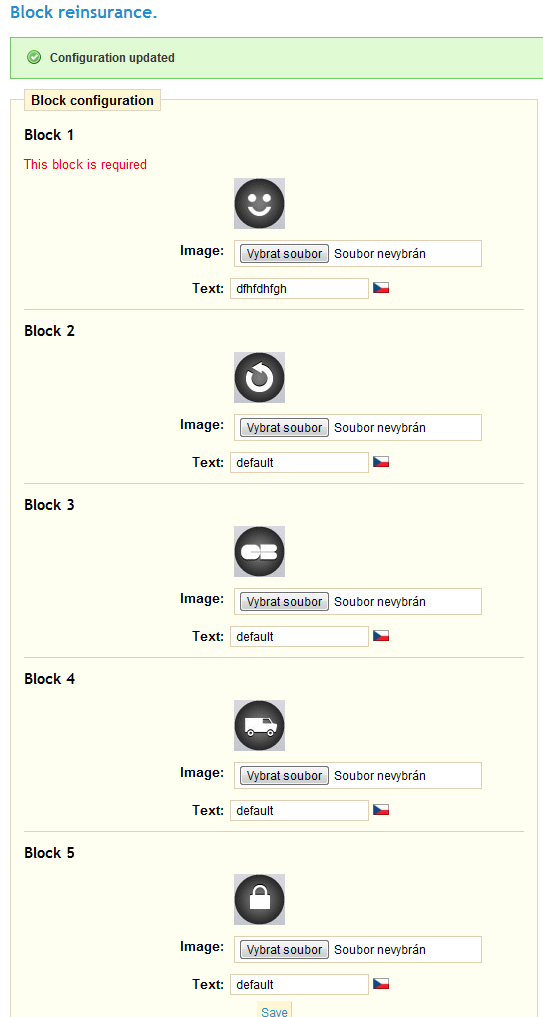The height and width of the screenshot is (1017, 543).
Task: Choose an image file for Block 1
Action: [284, 254]
